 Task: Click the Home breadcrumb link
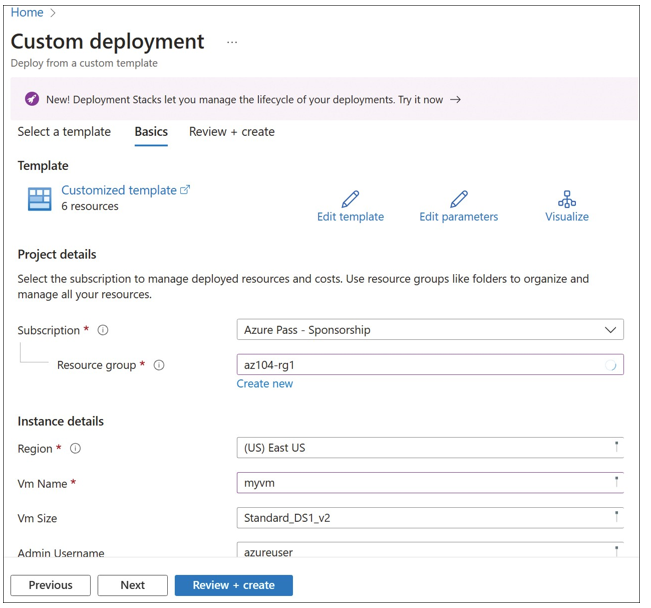27,12
